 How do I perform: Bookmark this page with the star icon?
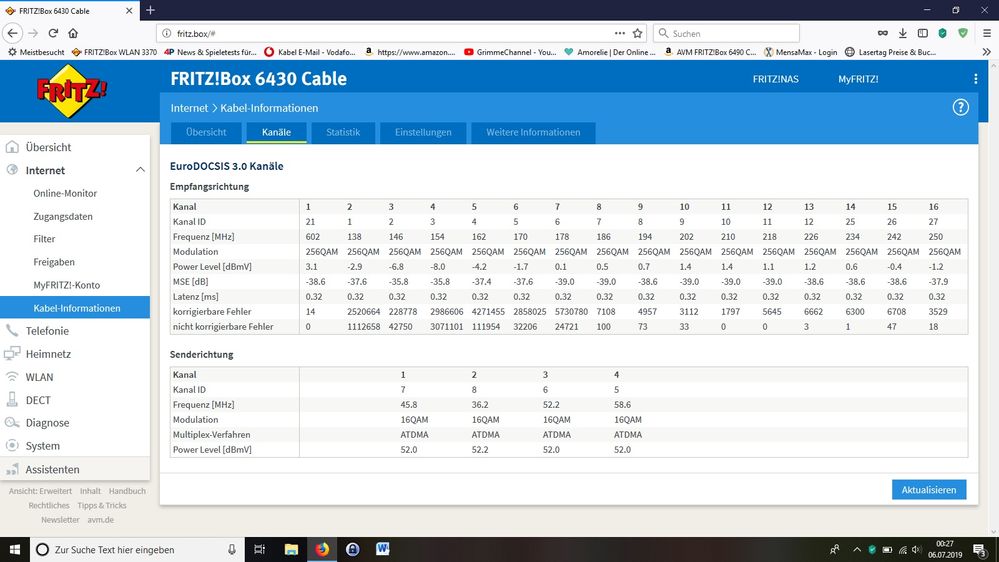[638, 33]
